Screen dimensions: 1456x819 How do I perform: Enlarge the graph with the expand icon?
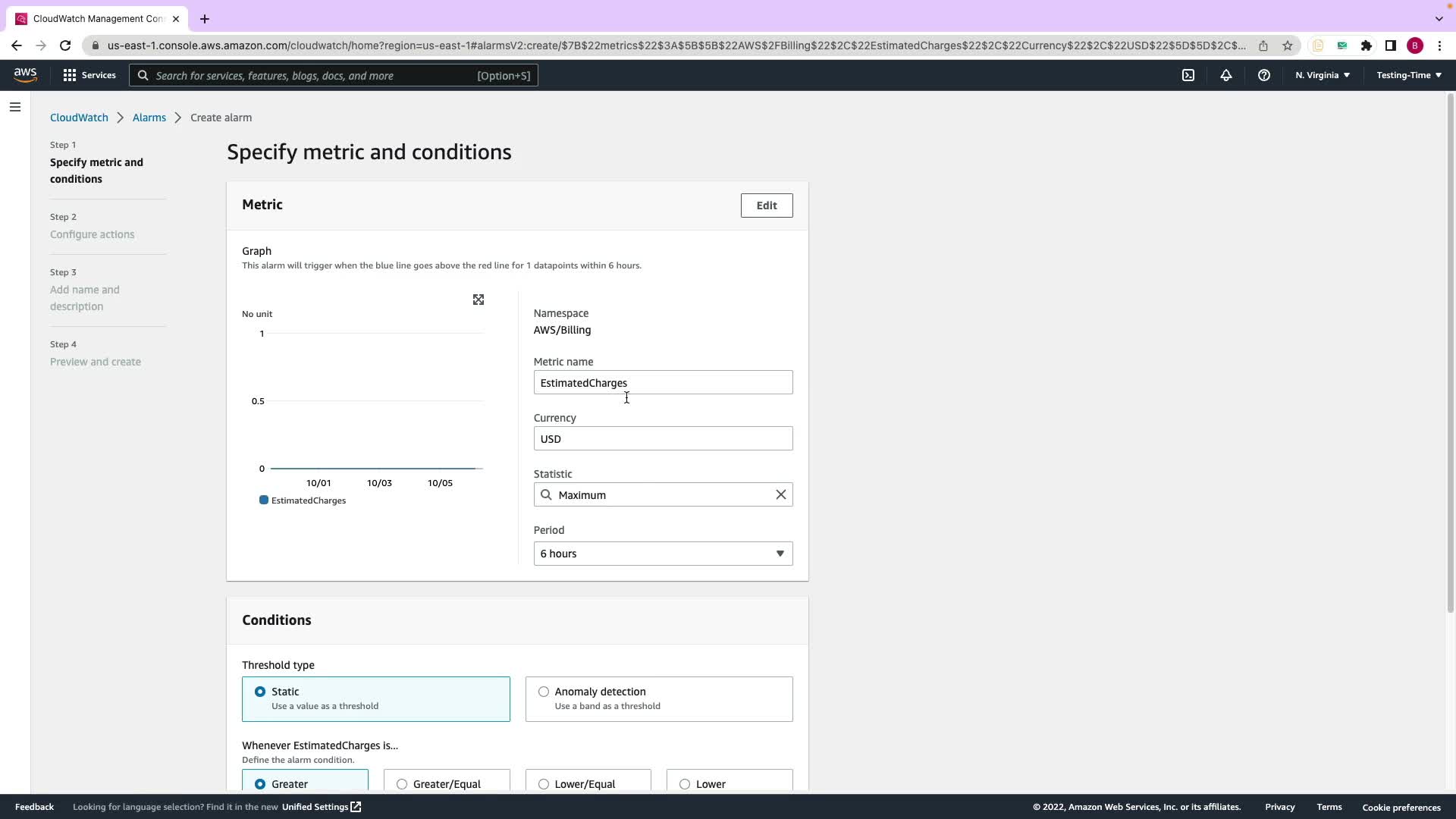click(479, 300)
